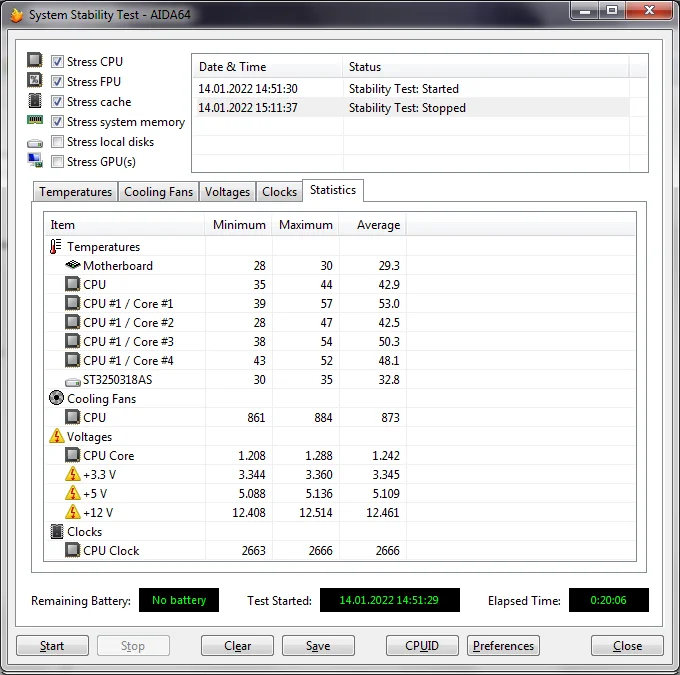Click the +12 V maximum value 12.514
Viewport: 680px width, 675px height.
point(315,513)
